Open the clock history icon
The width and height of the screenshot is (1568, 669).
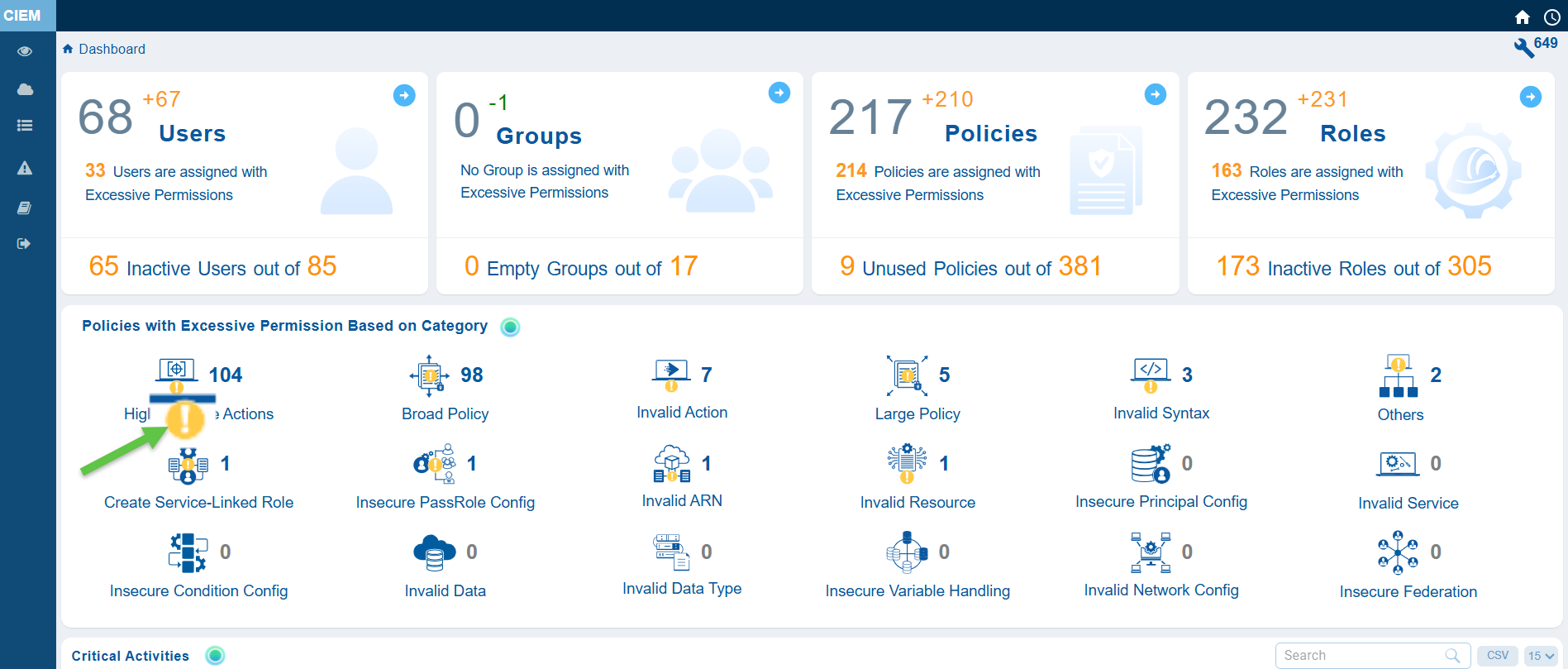tap(1551, 17)
